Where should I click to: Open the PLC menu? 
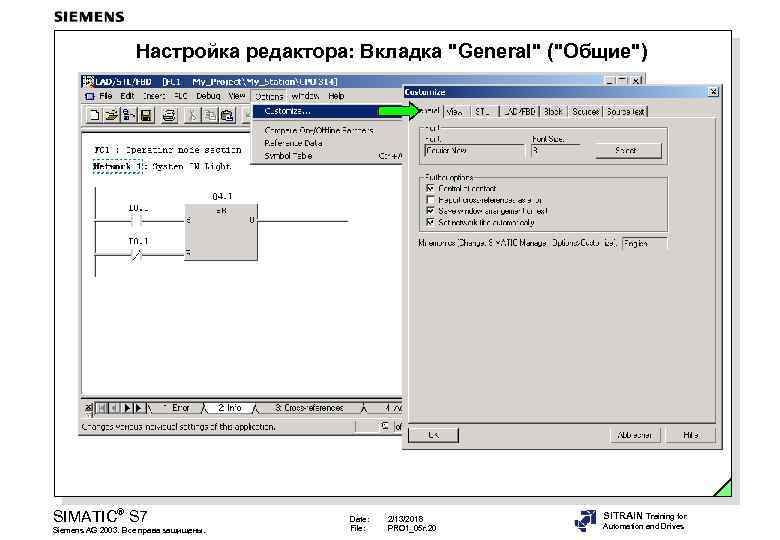[x=180, y=96]
